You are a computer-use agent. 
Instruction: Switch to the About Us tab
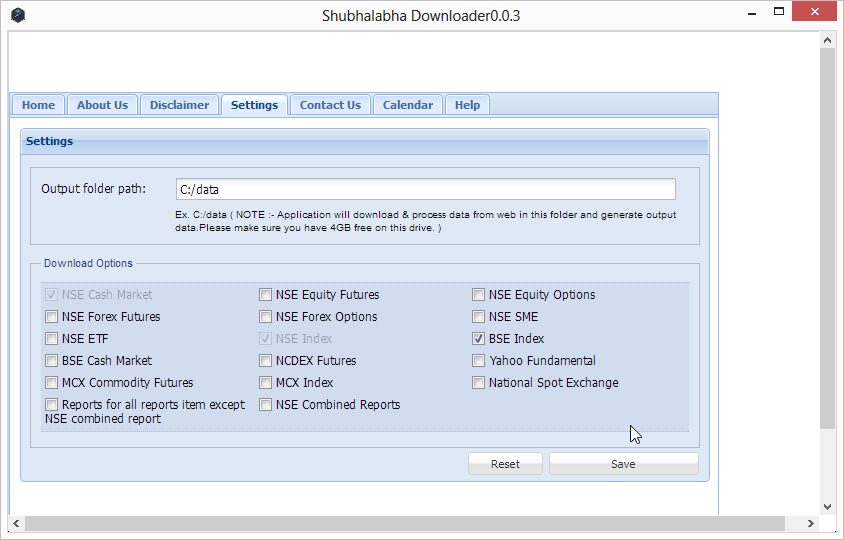pyautogui.click(x=102, y=105)
